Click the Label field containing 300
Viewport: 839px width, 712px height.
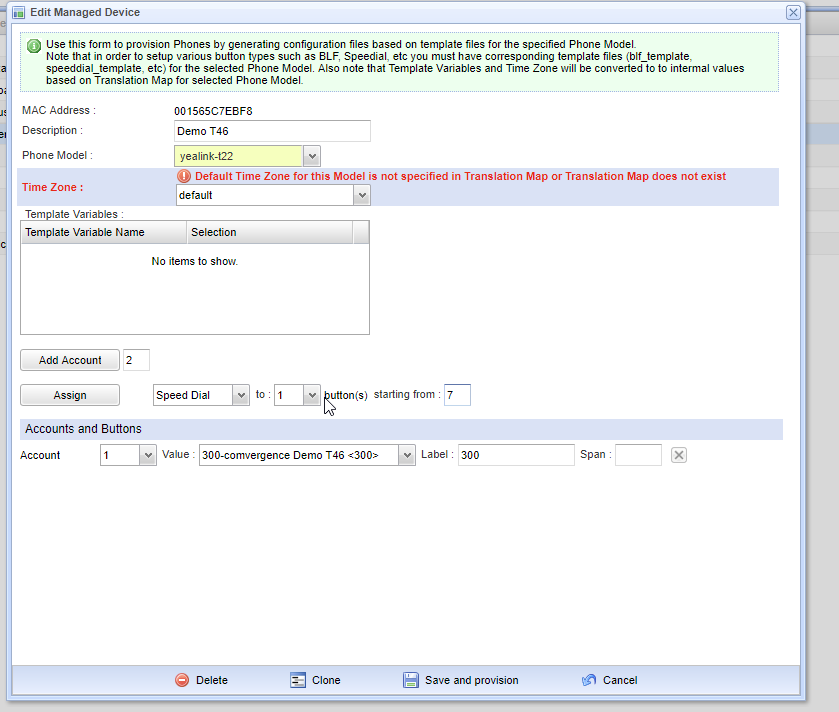point(515,455)
